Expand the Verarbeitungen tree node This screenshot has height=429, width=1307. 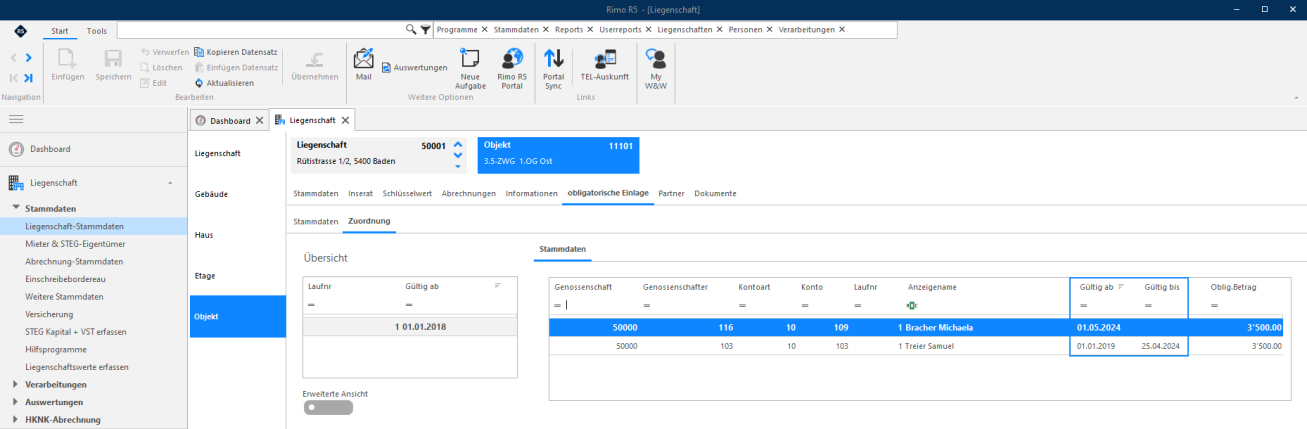click(x=15, y=384)
